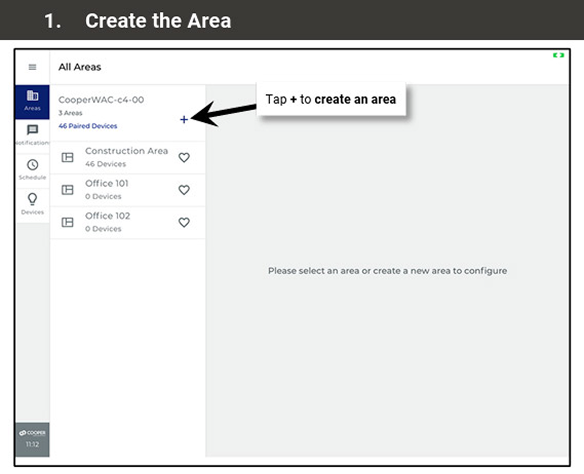
Task: Select the Office 102 area
Action: 128,222
